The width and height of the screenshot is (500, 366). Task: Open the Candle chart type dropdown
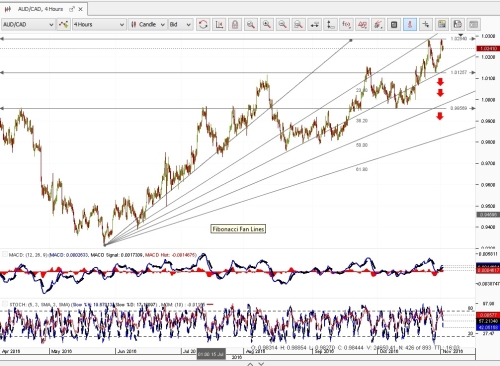pyautogui.click(x=148, y=24)
